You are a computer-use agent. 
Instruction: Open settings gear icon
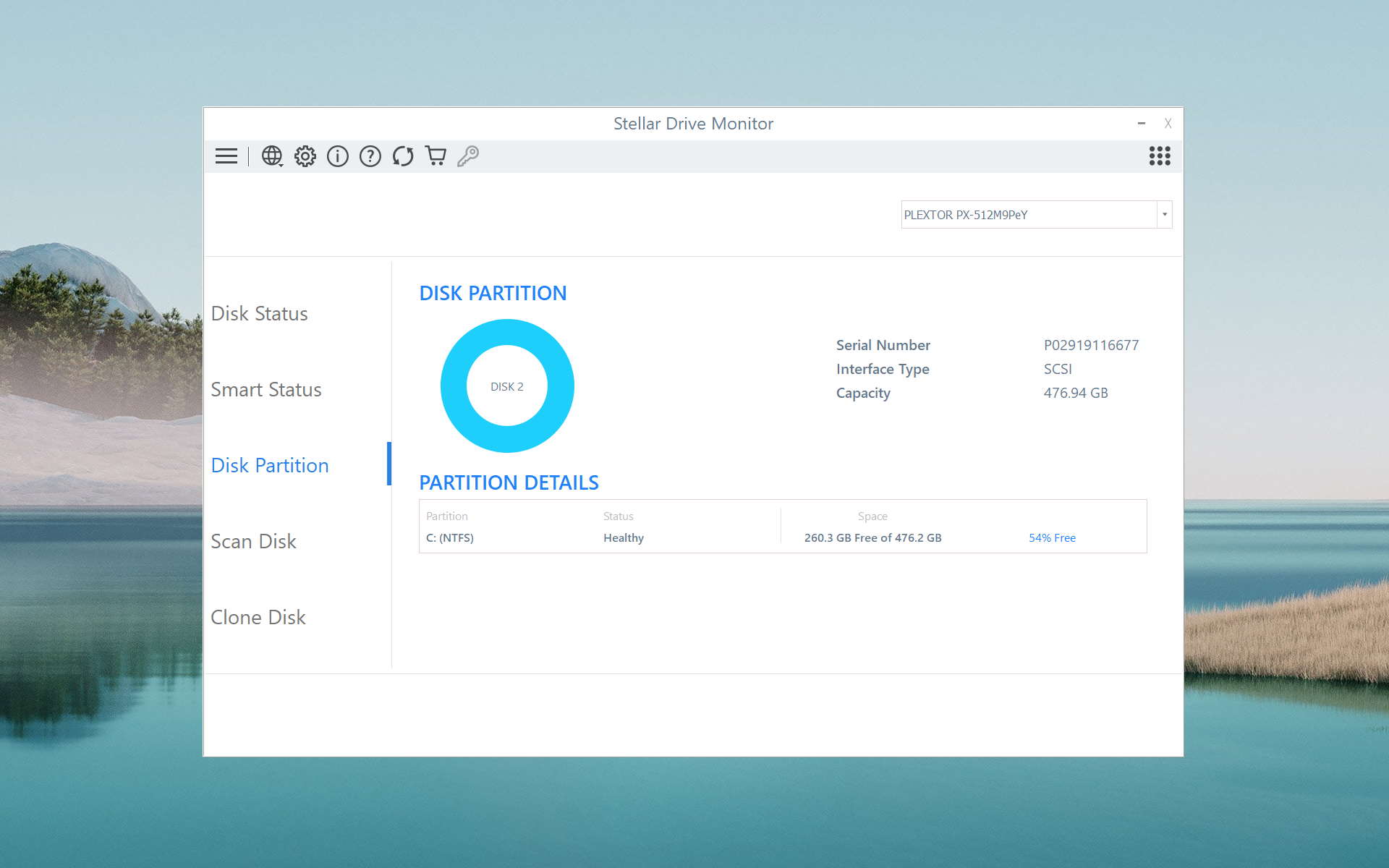click(305, 156)
